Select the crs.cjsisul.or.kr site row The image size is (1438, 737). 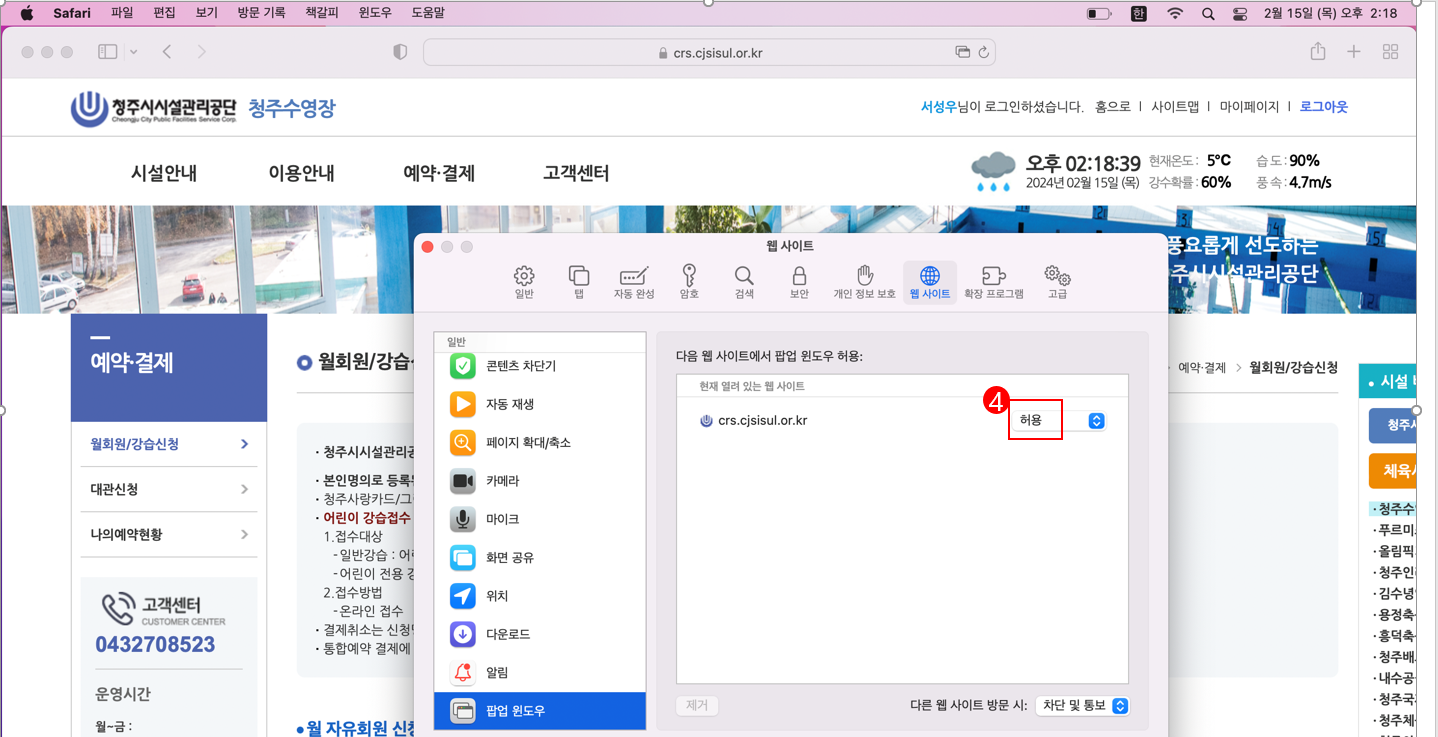902,421
